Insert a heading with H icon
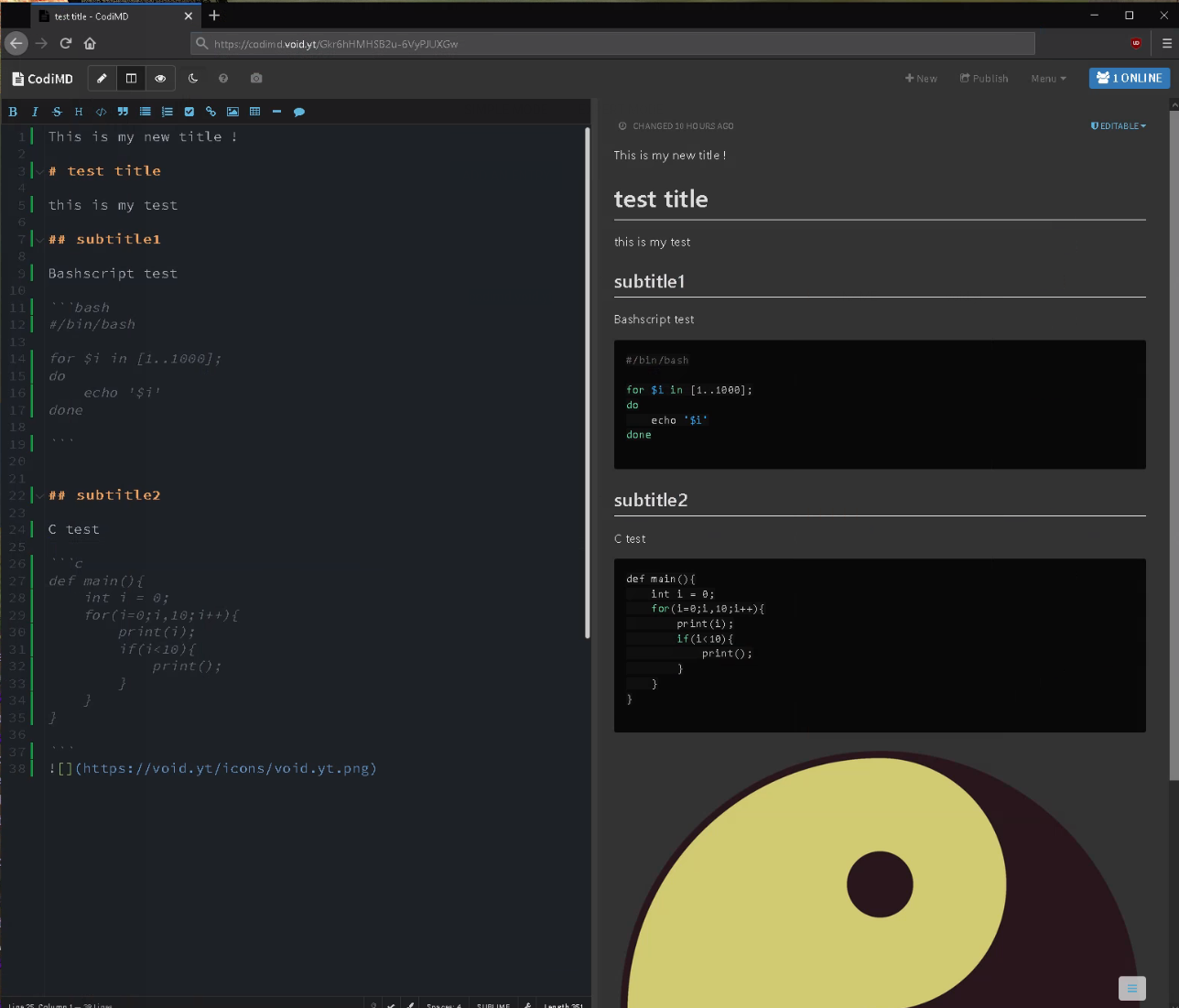The width and height of the screenshot is (1179, 1008). [x=79, y=112]
